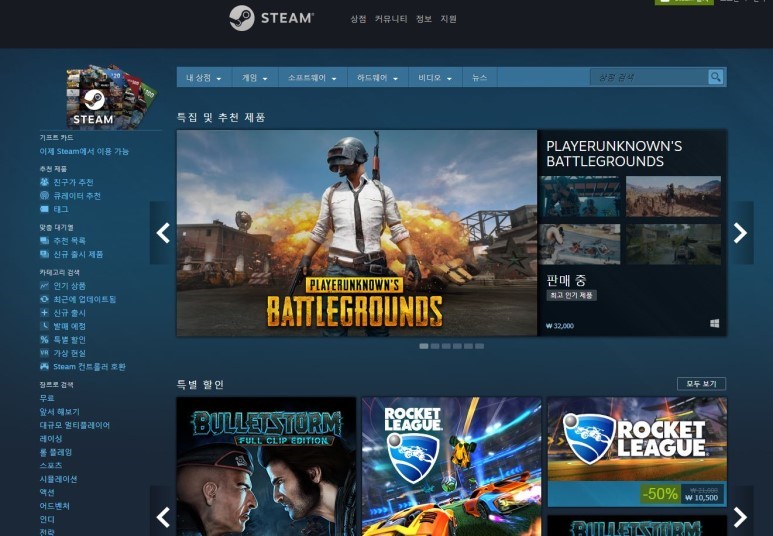Click the 인기 상품 chart icon

[44, 286]
